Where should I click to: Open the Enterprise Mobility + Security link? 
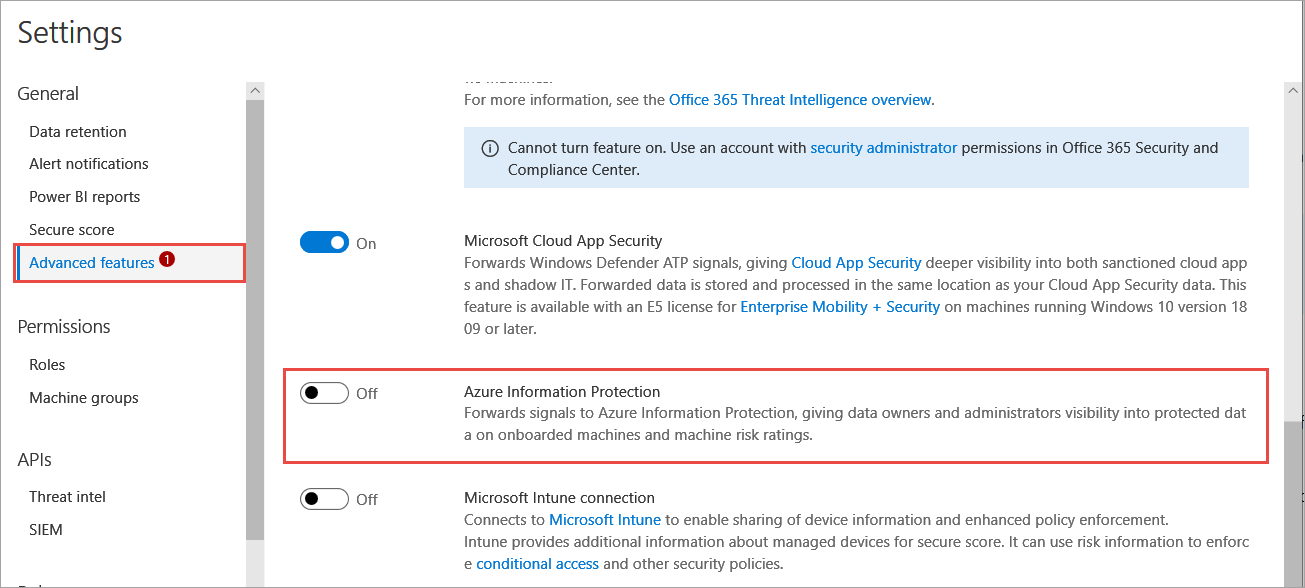840,307
